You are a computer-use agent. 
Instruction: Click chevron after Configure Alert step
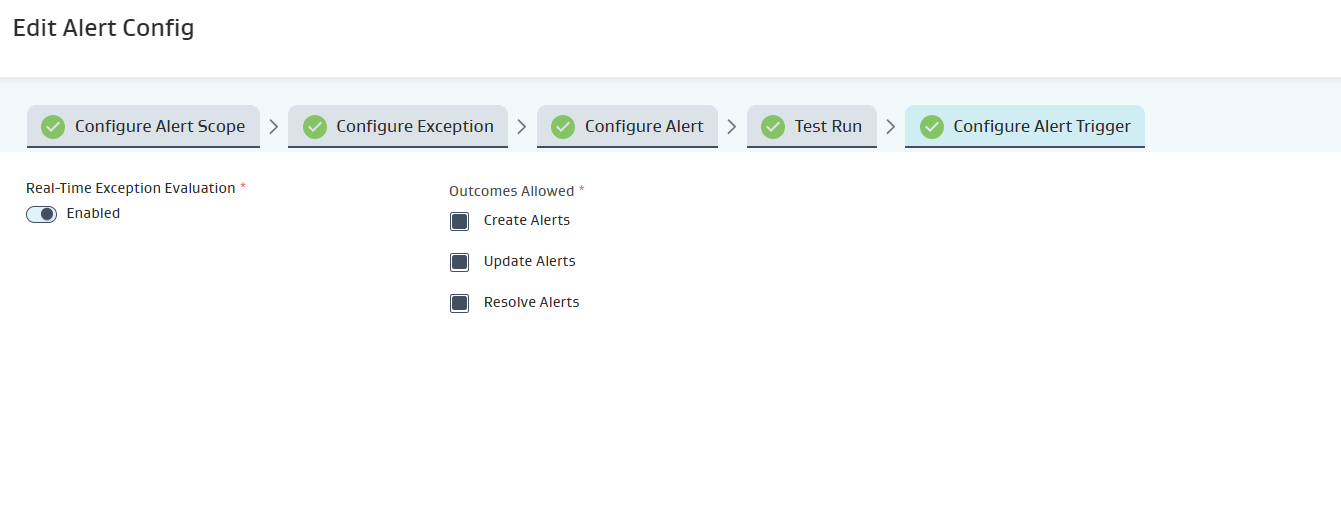tap(732, 127)
